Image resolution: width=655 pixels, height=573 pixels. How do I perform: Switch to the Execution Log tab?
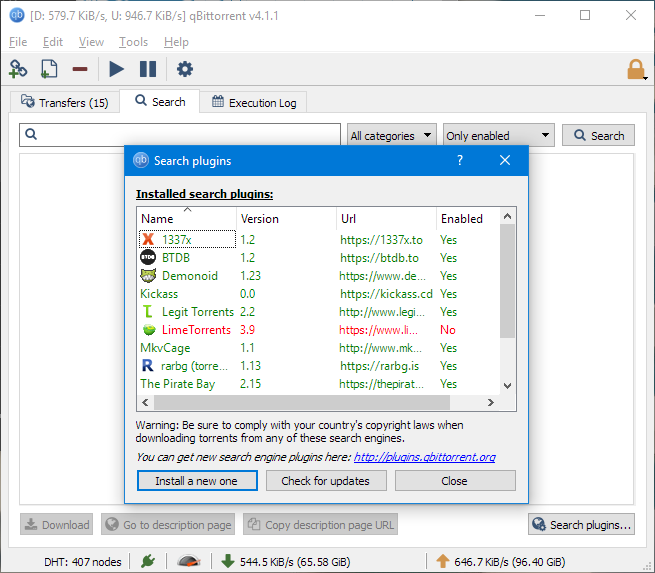point(254,103)
